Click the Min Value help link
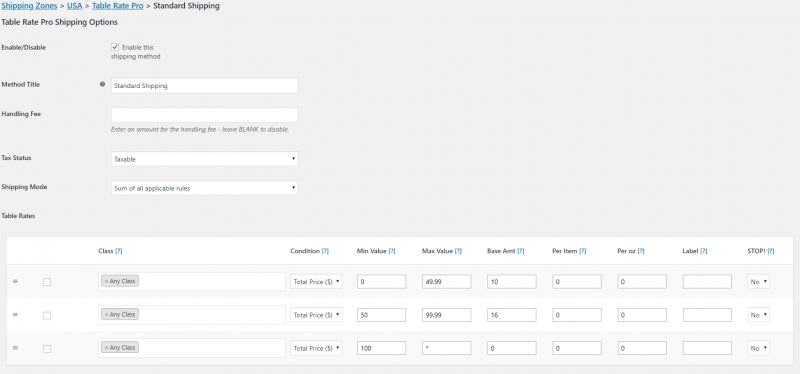Viewport: 800px width, 374px height. (392, 251)
